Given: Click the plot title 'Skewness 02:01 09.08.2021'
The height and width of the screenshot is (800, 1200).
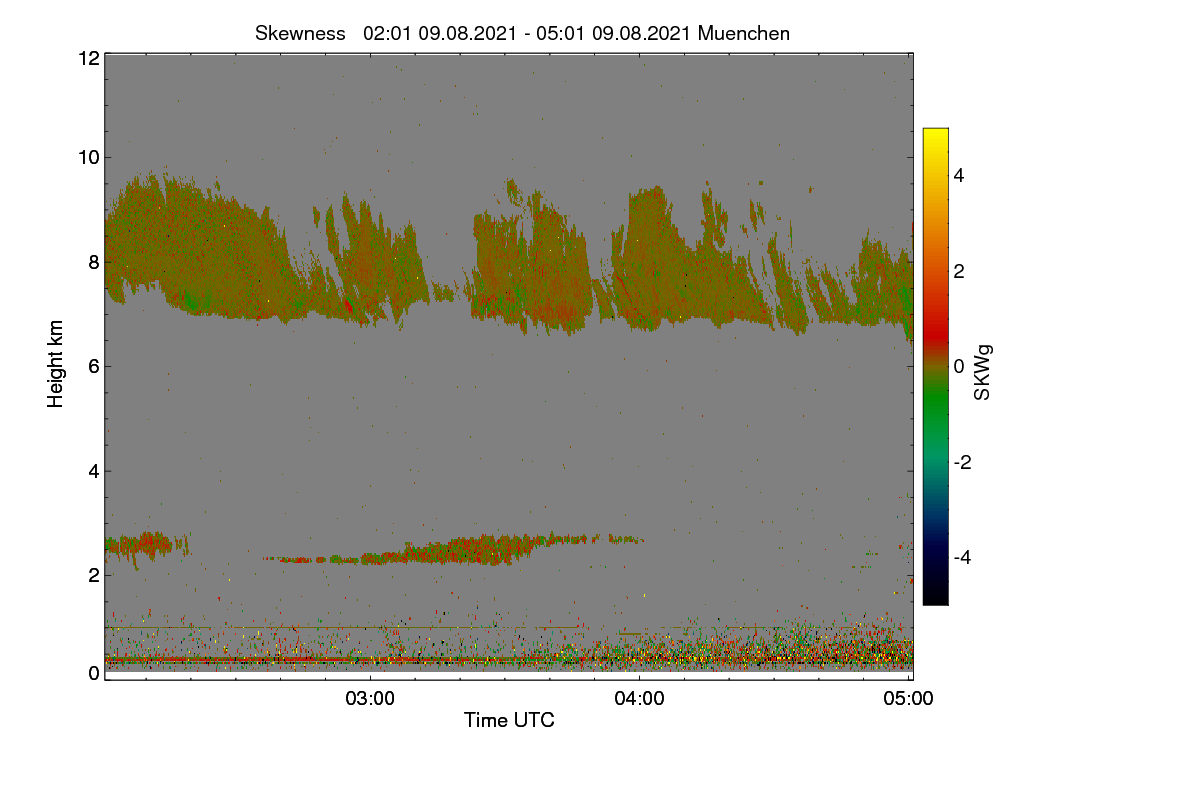Looking at the screenshot, I should pyautogui.click(x=522, y=33).
